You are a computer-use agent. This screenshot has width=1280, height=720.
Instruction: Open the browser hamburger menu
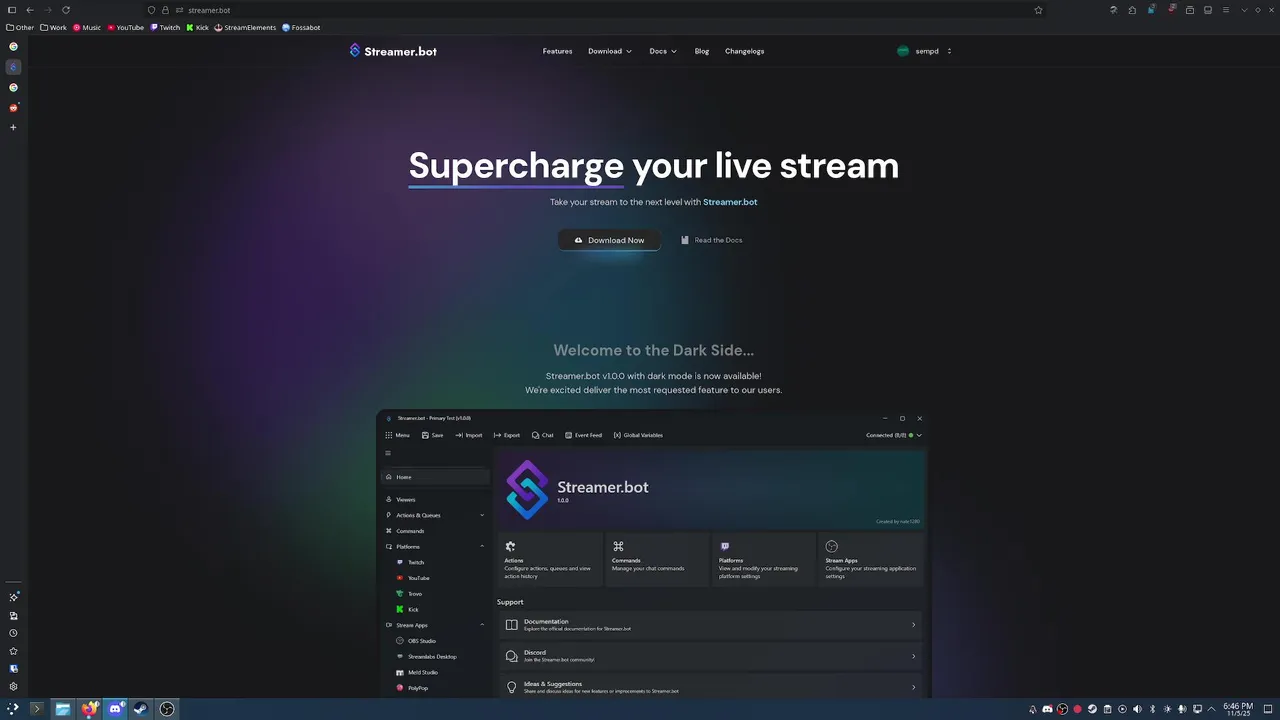pyautogui.click(x=1226, y=10)
